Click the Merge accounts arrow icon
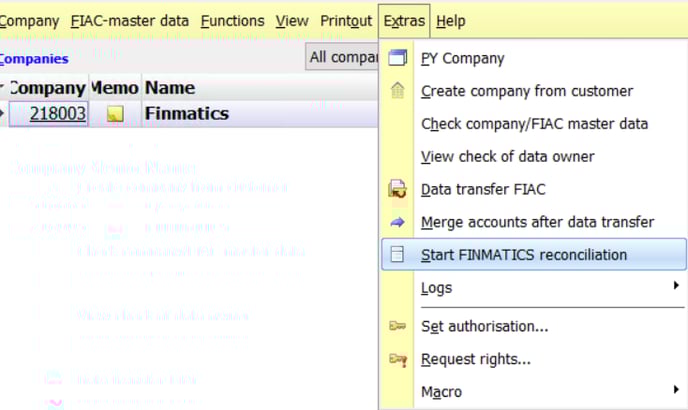This screenshot has width=688, height=410. [x=398, y=222]
